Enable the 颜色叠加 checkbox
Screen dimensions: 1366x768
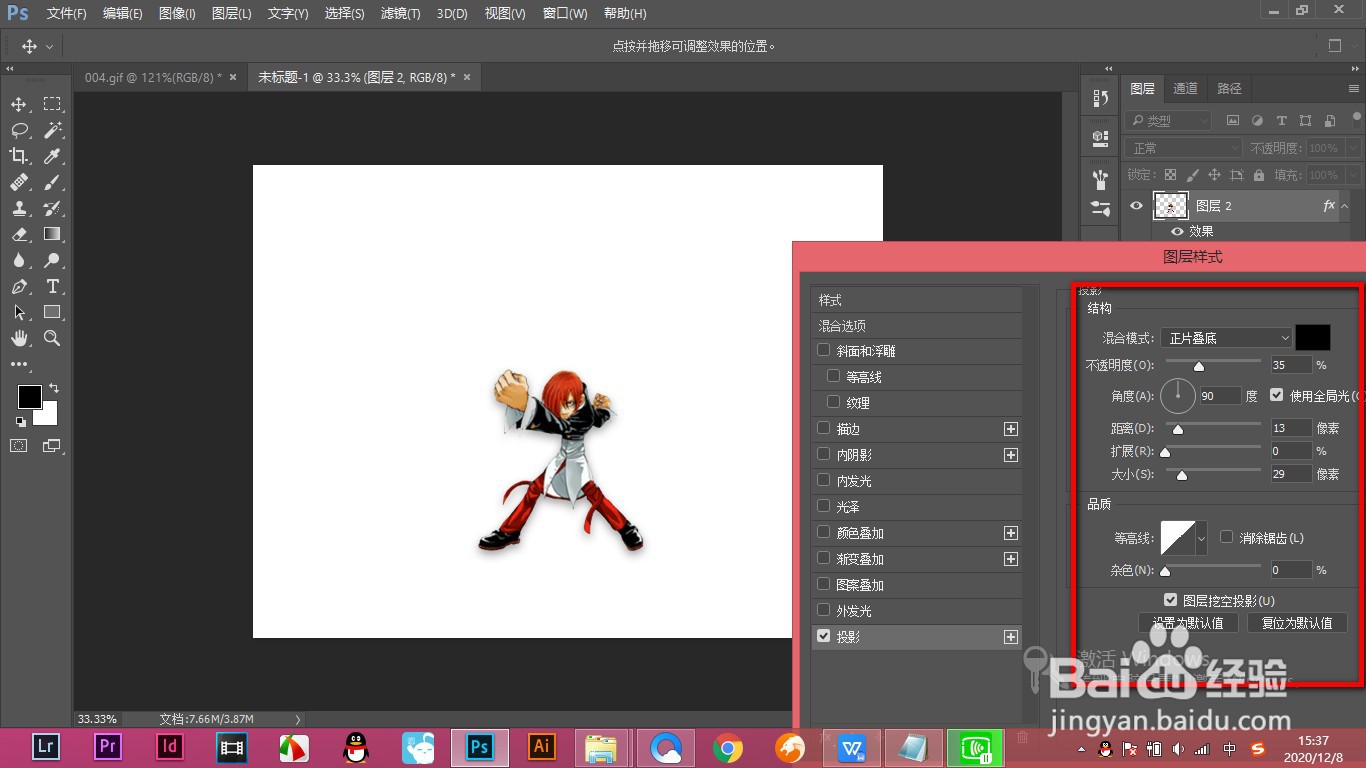[x=824, y=532]
